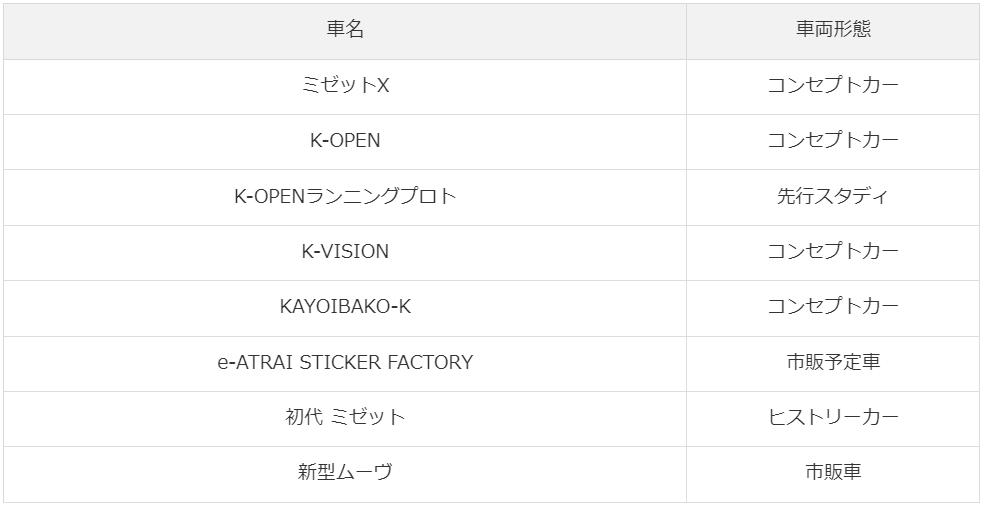This screenshot has height=505, width=982.
Task: Click the ヒストリーカー cell
Action: (x=833, y=419)
